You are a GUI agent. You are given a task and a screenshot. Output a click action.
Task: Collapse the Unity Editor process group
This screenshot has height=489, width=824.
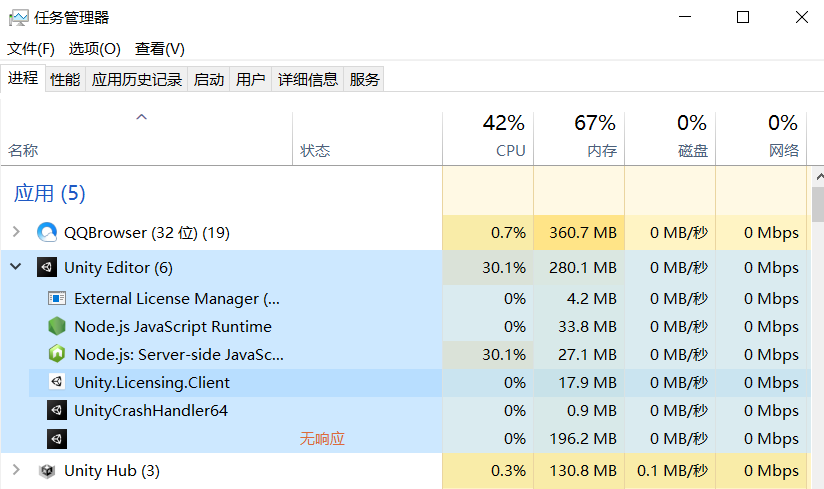point(16,267)
